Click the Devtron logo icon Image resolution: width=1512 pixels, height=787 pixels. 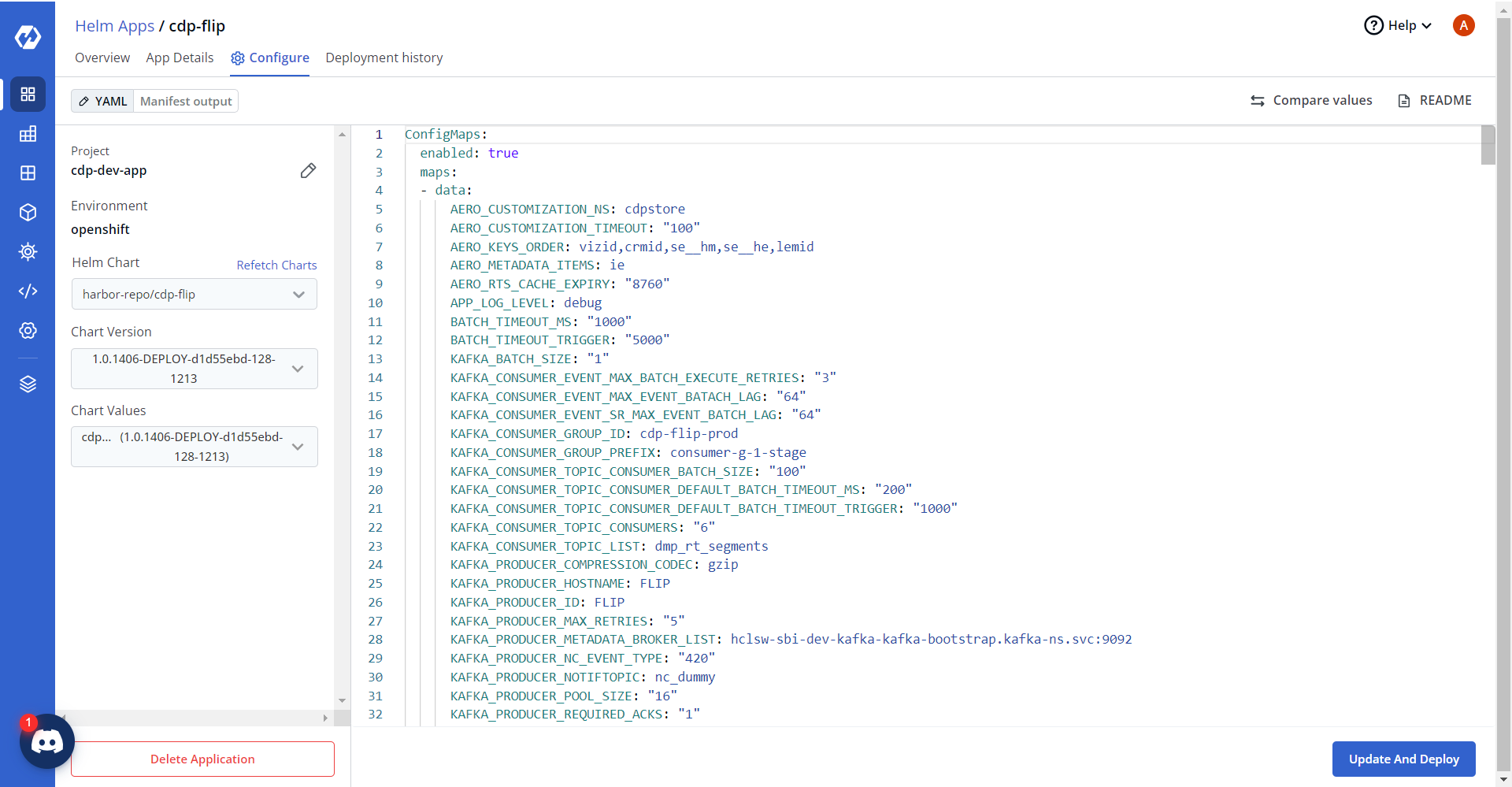click(x=28, y=37)
